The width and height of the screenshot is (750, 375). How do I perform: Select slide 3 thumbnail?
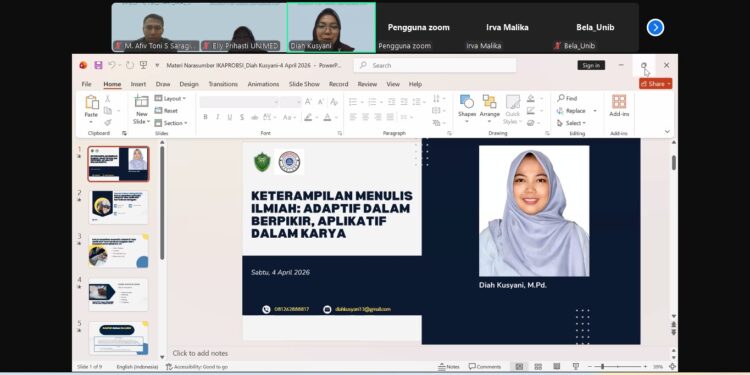(118, 251)
